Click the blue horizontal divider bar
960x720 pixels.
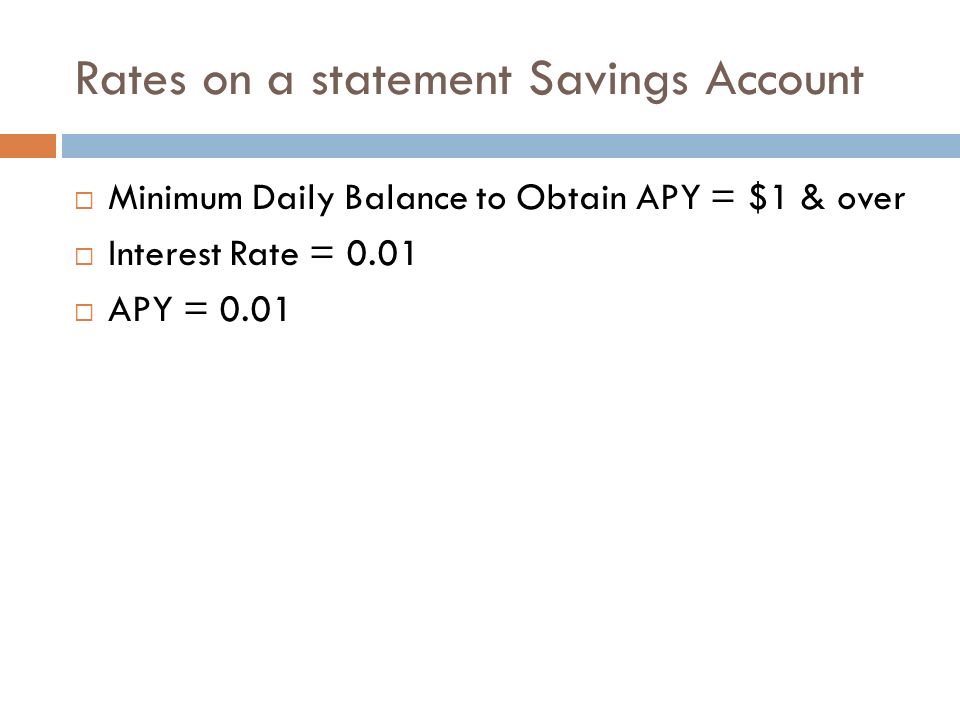(x=511, y=146)
